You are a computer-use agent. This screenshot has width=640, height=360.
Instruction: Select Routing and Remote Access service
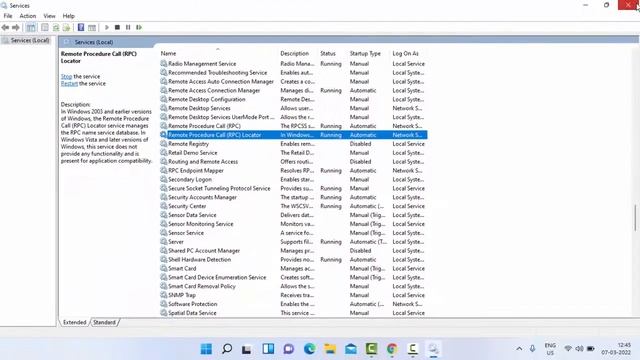pyautogui.click(x=293, y=162)
